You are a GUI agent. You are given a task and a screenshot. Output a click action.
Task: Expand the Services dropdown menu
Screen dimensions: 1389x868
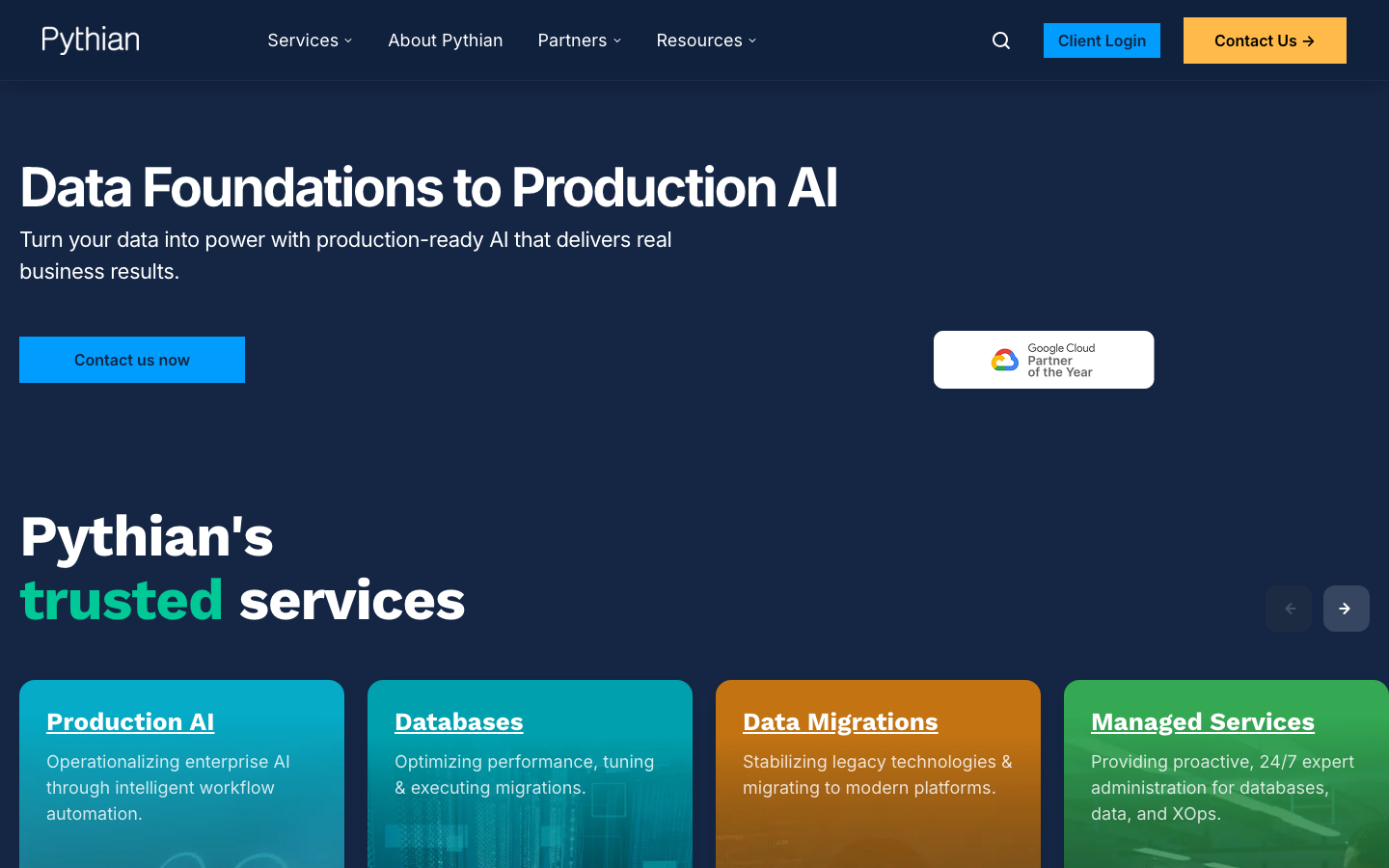(310, 41)
